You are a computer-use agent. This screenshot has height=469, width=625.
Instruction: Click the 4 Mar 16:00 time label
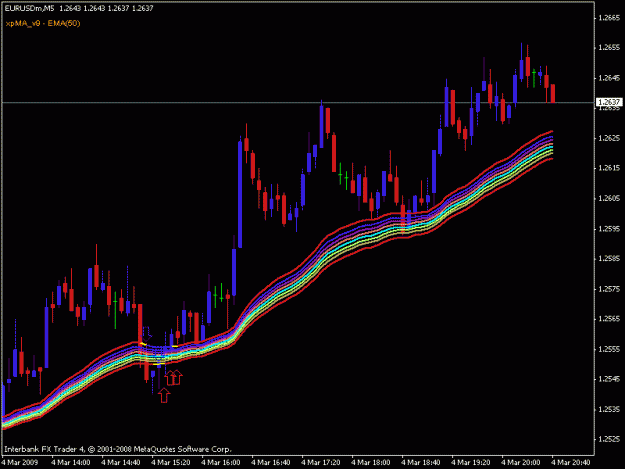click(x=220, y=462)
